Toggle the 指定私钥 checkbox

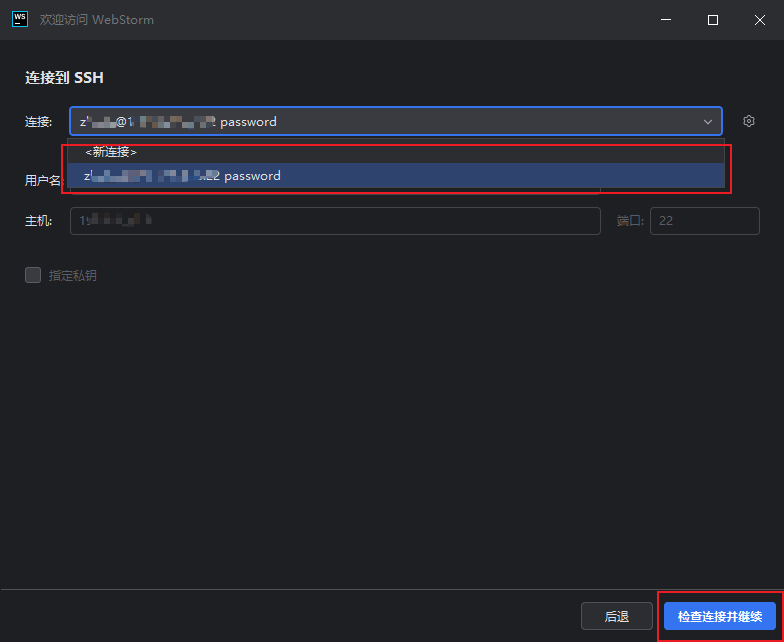coord(33,275)
